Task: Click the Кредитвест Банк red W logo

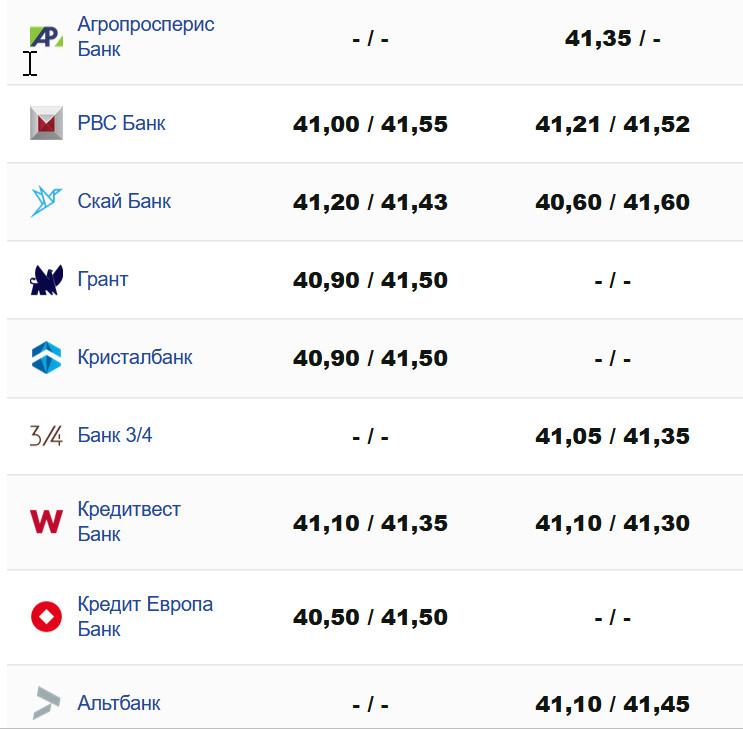Action: point(46,522)
